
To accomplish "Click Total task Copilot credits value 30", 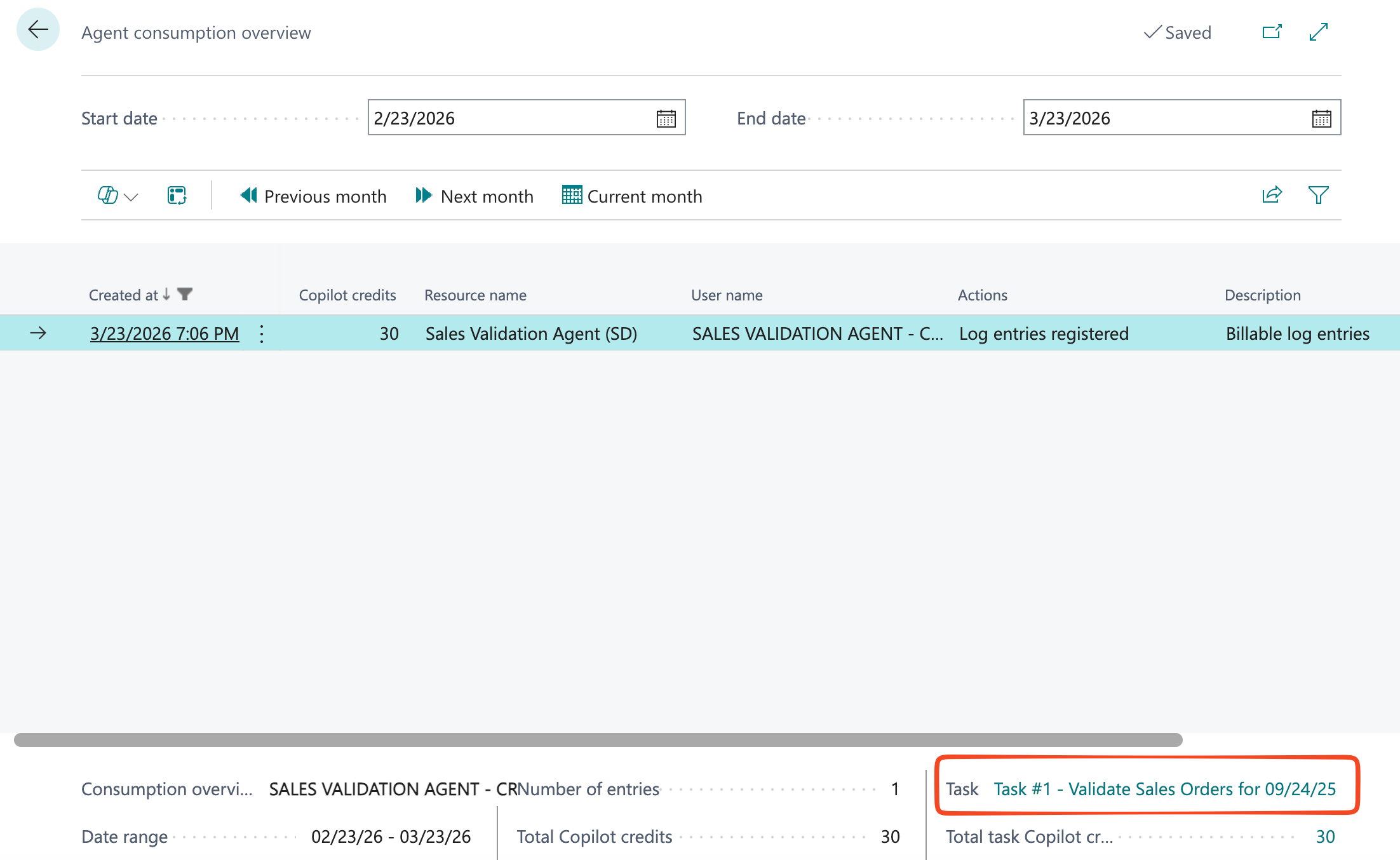I will pyautogui.click(x=1324, y=836).
